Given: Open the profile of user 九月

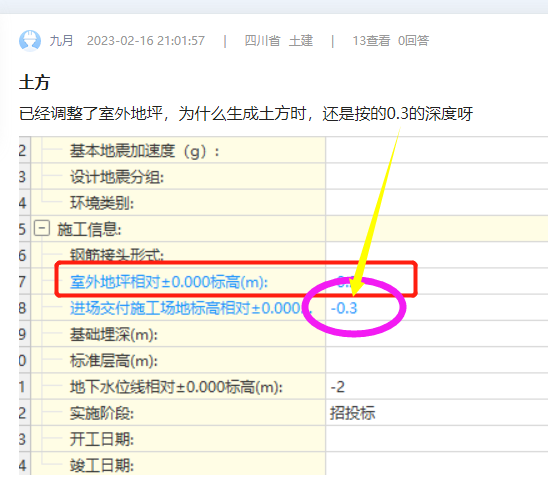Looking at the screenshot, I should [61, 41].
